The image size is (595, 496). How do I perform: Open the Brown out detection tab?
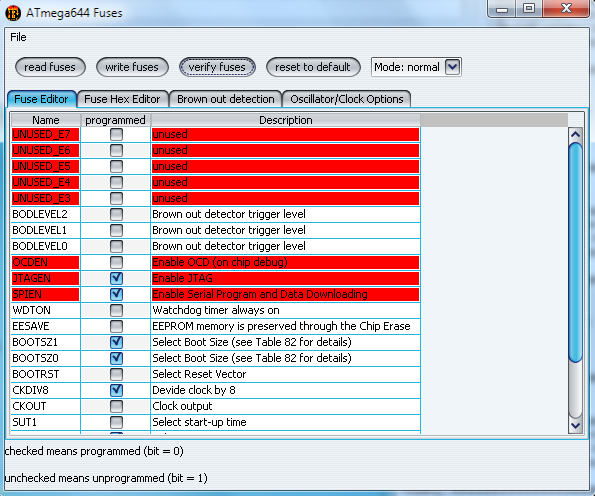click(x=226, y=99)
